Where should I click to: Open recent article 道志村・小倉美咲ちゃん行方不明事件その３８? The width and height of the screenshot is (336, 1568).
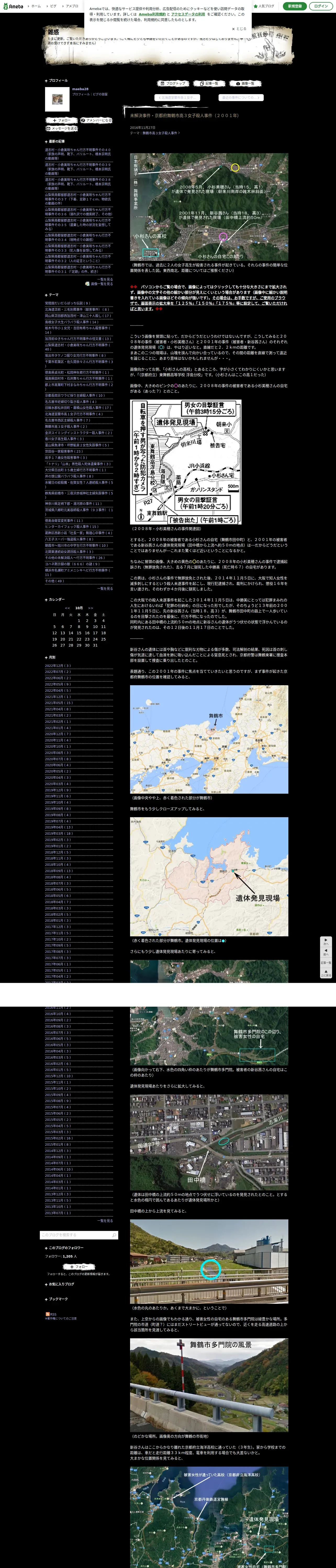tap(78, 184)
